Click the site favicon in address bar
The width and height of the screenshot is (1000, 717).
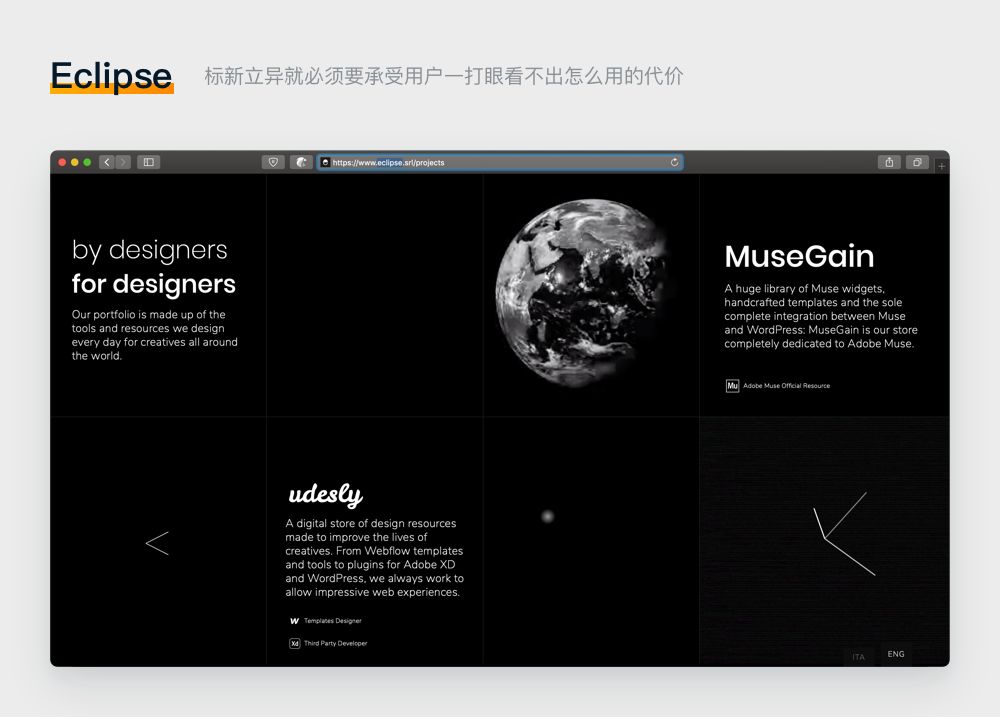pos(325,163)
